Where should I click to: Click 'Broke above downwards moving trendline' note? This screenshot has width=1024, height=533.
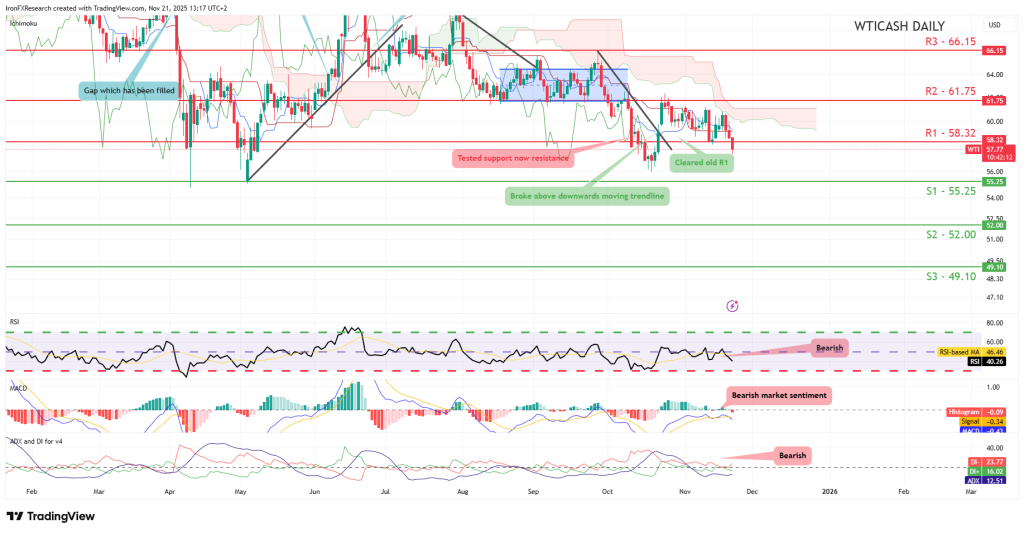(x=586, y=196)
